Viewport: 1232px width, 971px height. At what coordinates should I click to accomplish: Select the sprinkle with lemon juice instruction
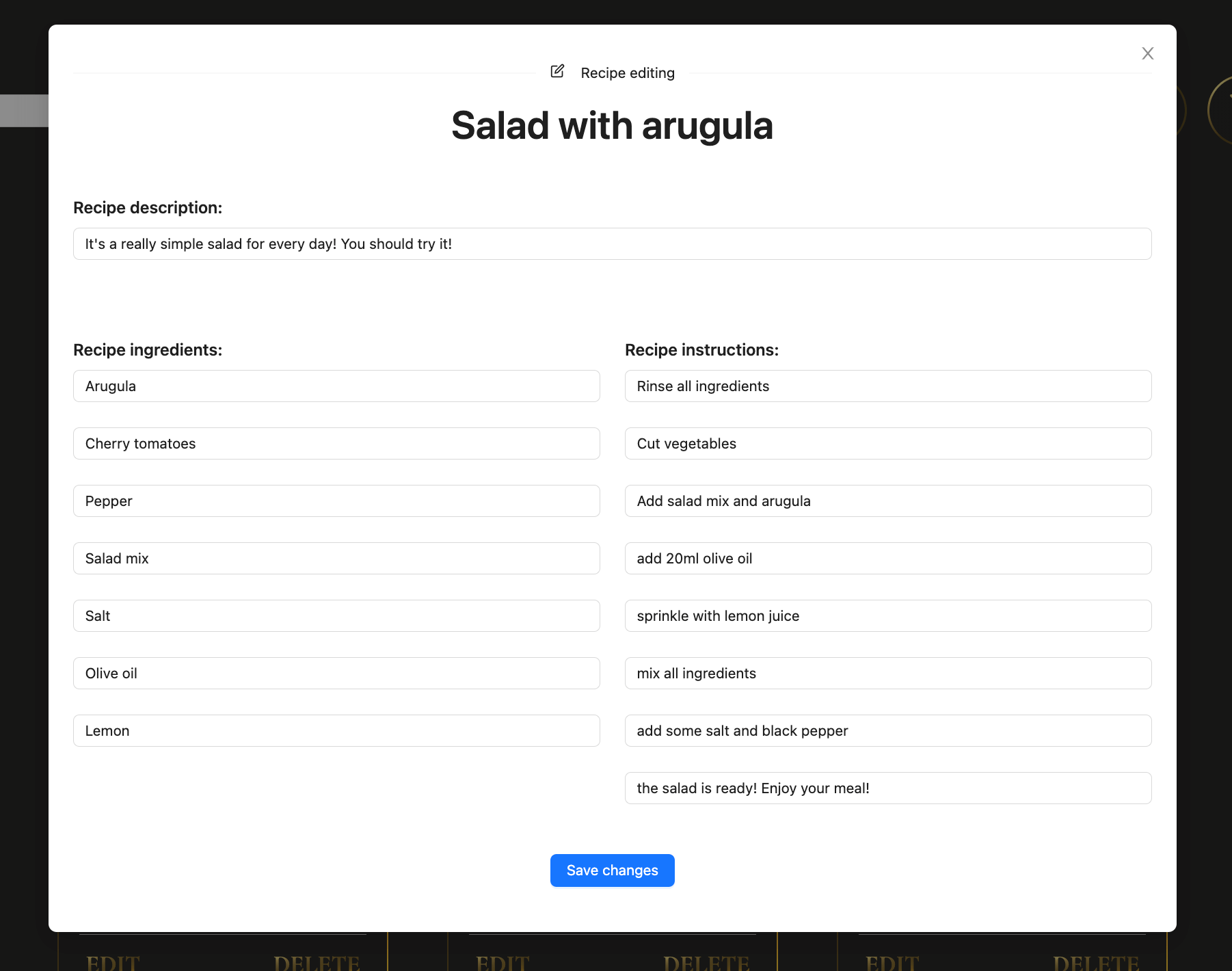(x=887, y=615)
